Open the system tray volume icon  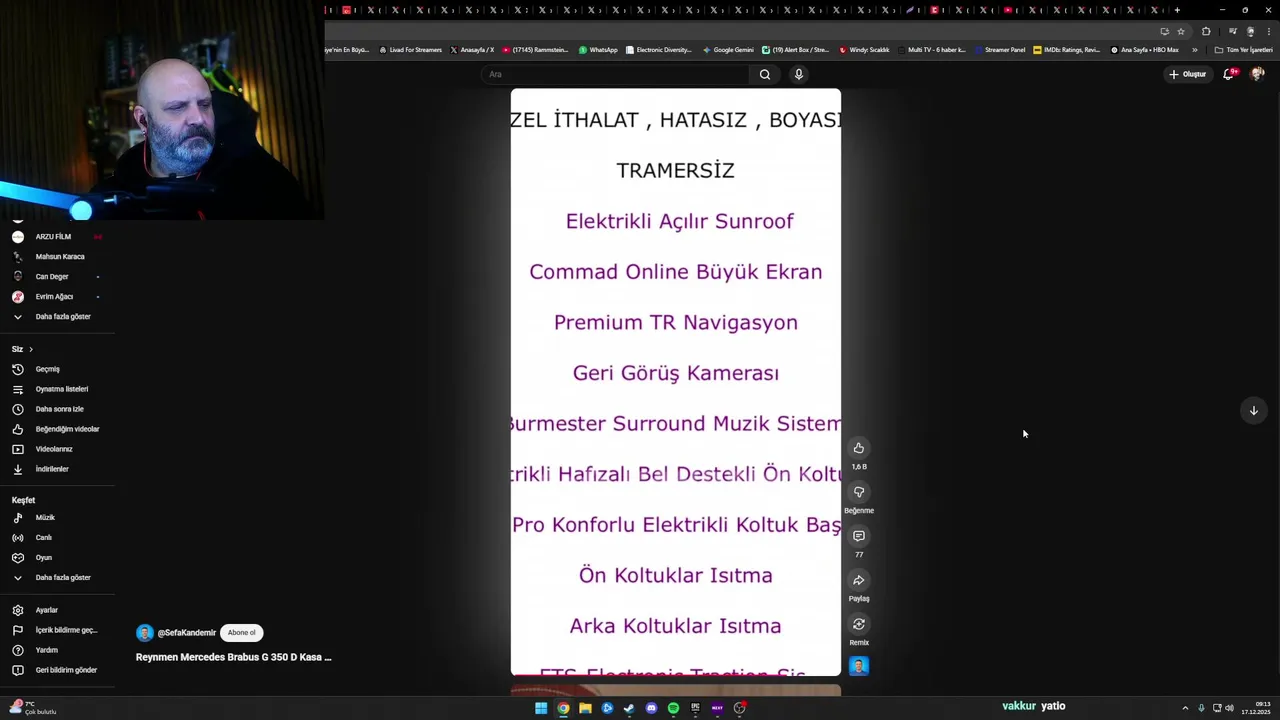click(x=1229, y=708)
